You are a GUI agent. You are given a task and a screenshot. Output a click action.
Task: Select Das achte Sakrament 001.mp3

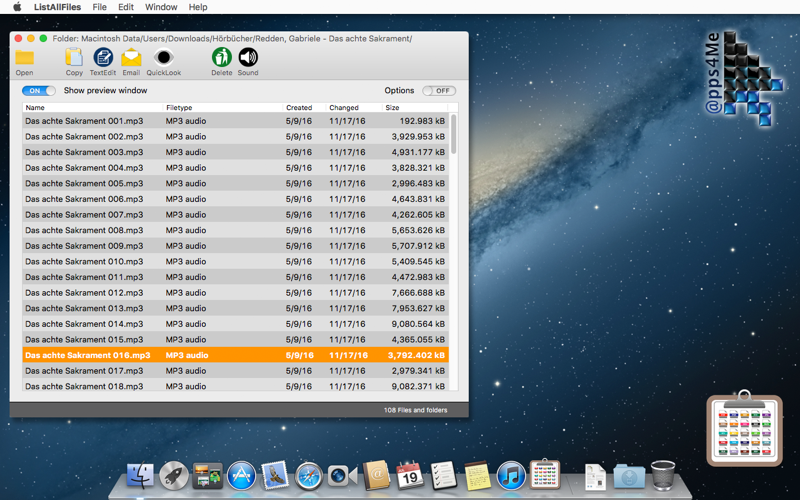235,121
